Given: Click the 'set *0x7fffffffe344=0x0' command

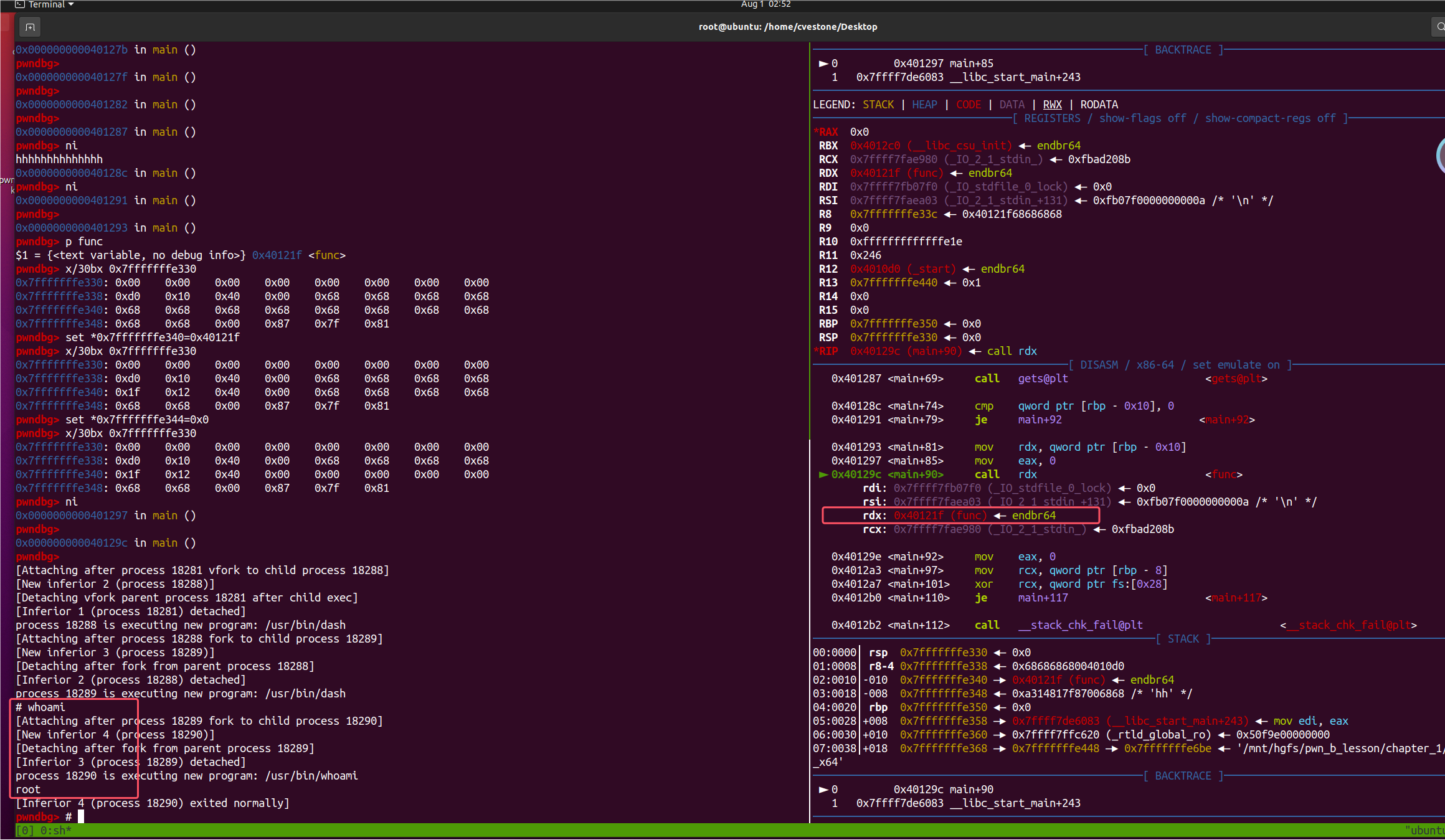Looking at the screenshot, I should point(112,420).
